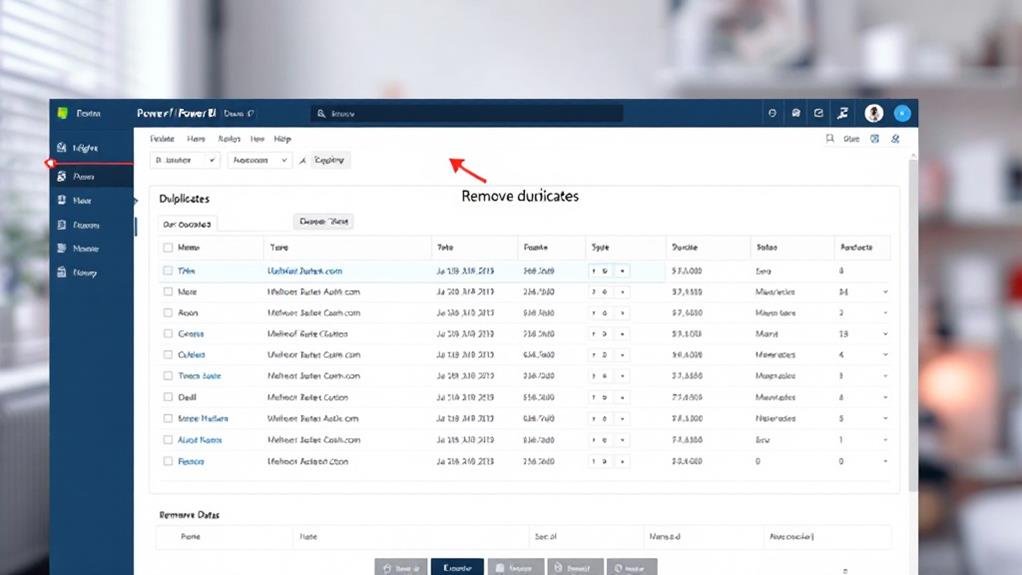Select the white tab under Duplicates heading
The width and height of the screenshot is (1022, 575).
tap(187, 224)
